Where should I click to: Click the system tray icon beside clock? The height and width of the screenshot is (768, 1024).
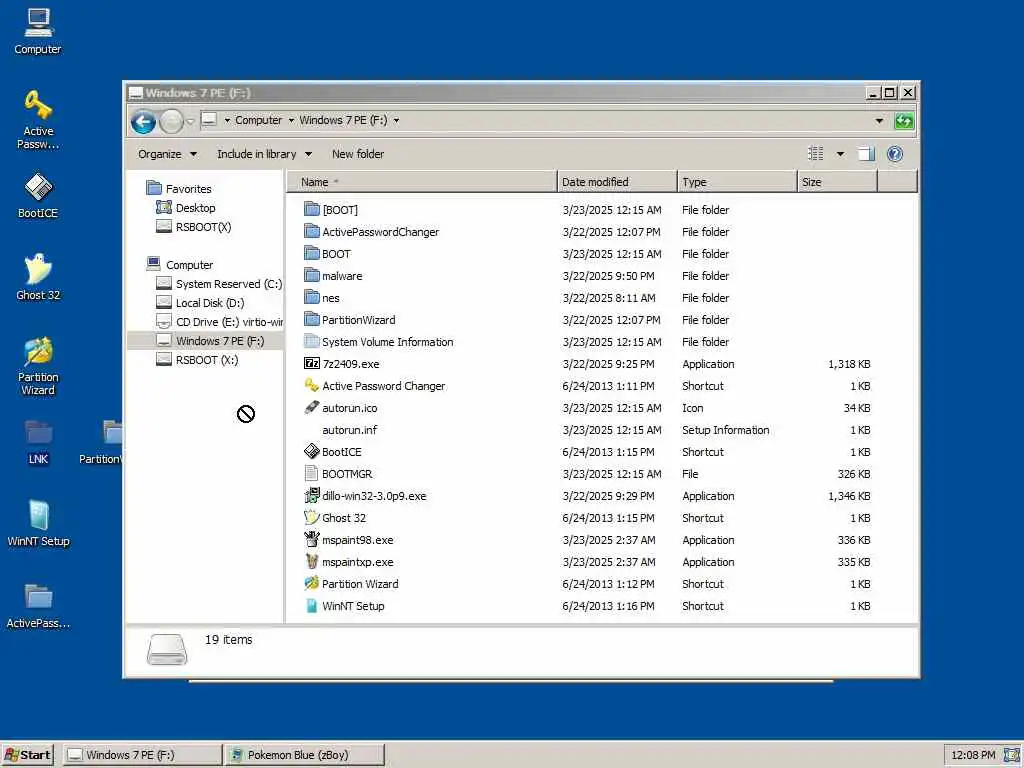tap(1011, 755)
